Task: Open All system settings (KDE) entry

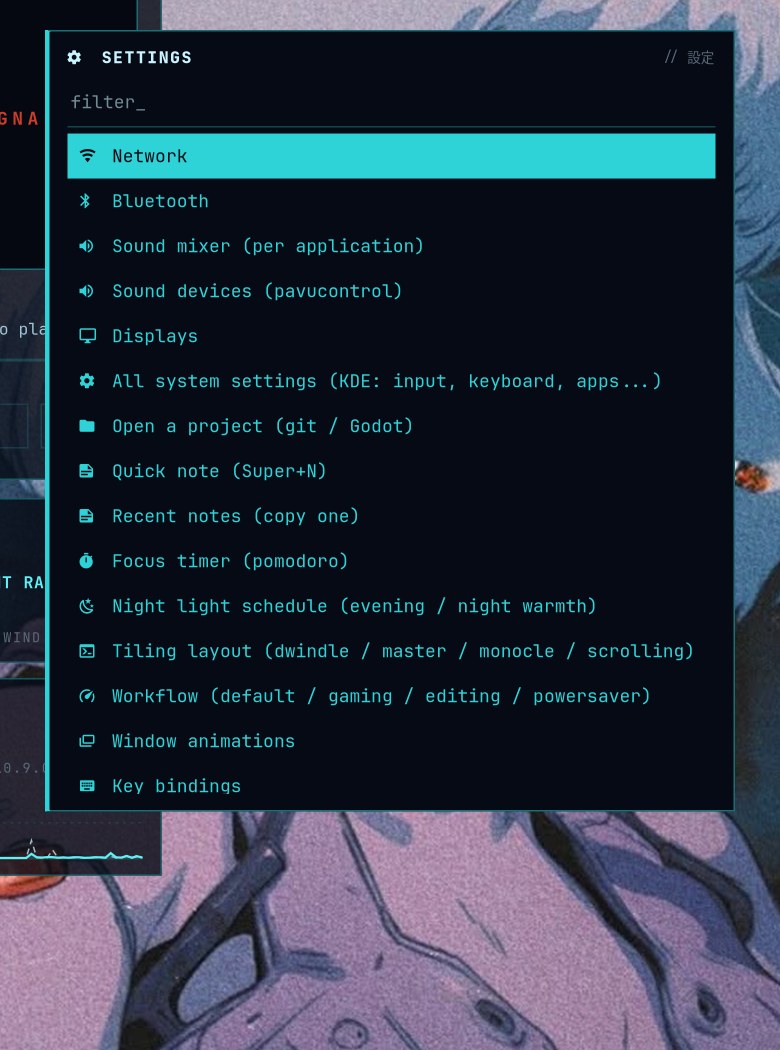Action: 391,381
